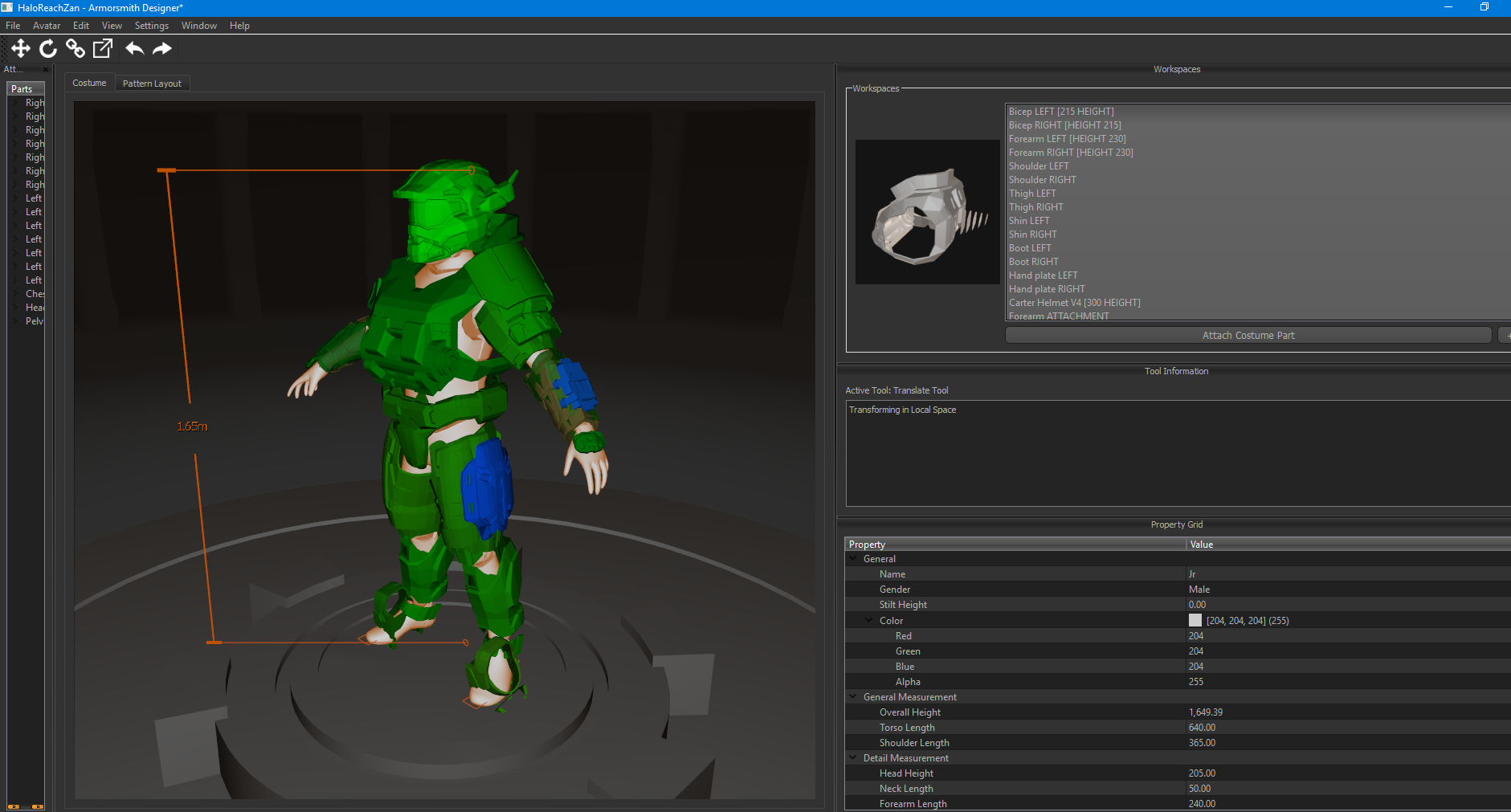The width and height of the screenshot is (1511, 812).
Task: Click the chain link tool icon
Action: 76,49
